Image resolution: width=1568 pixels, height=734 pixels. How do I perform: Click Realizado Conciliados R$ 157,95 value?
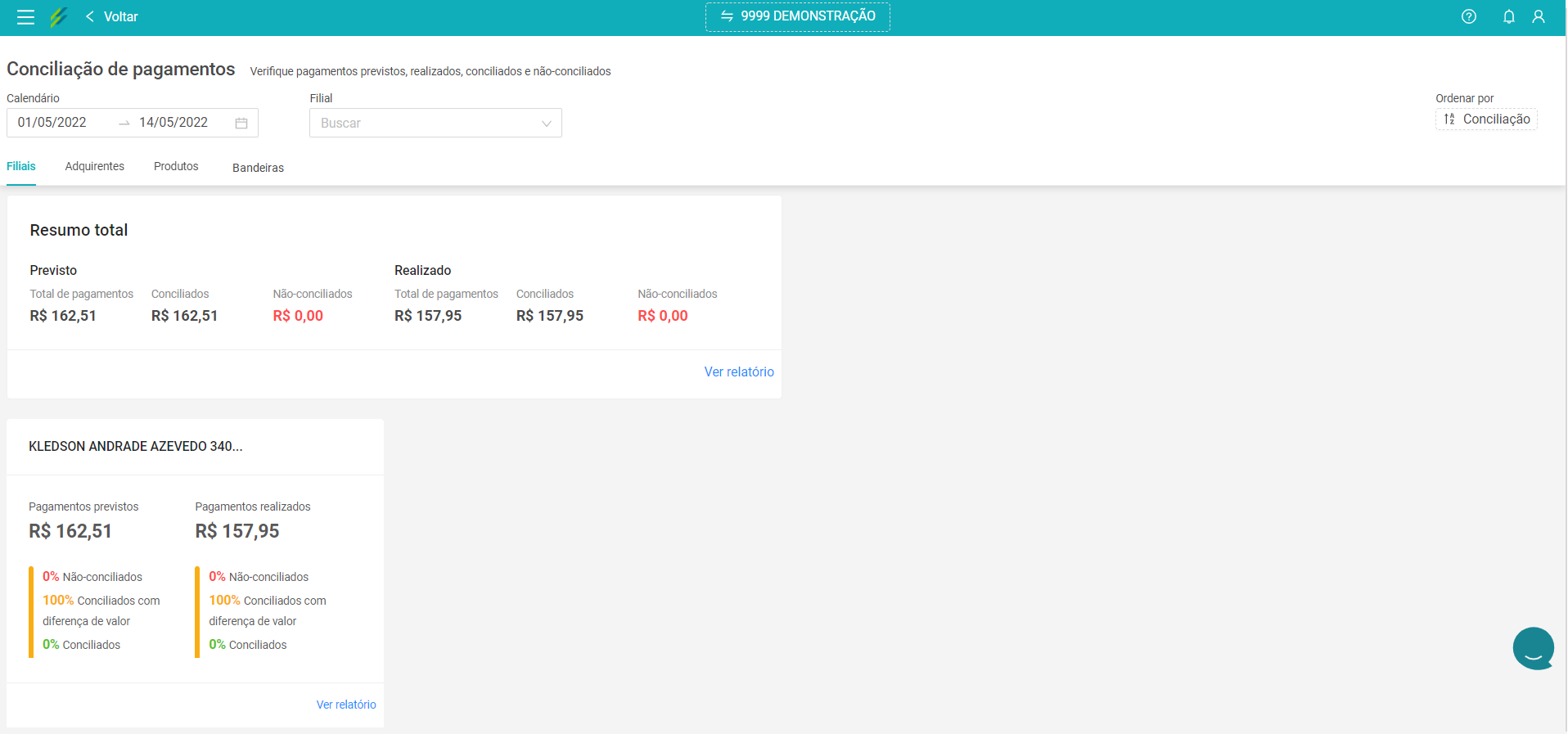tap(550, 316)
